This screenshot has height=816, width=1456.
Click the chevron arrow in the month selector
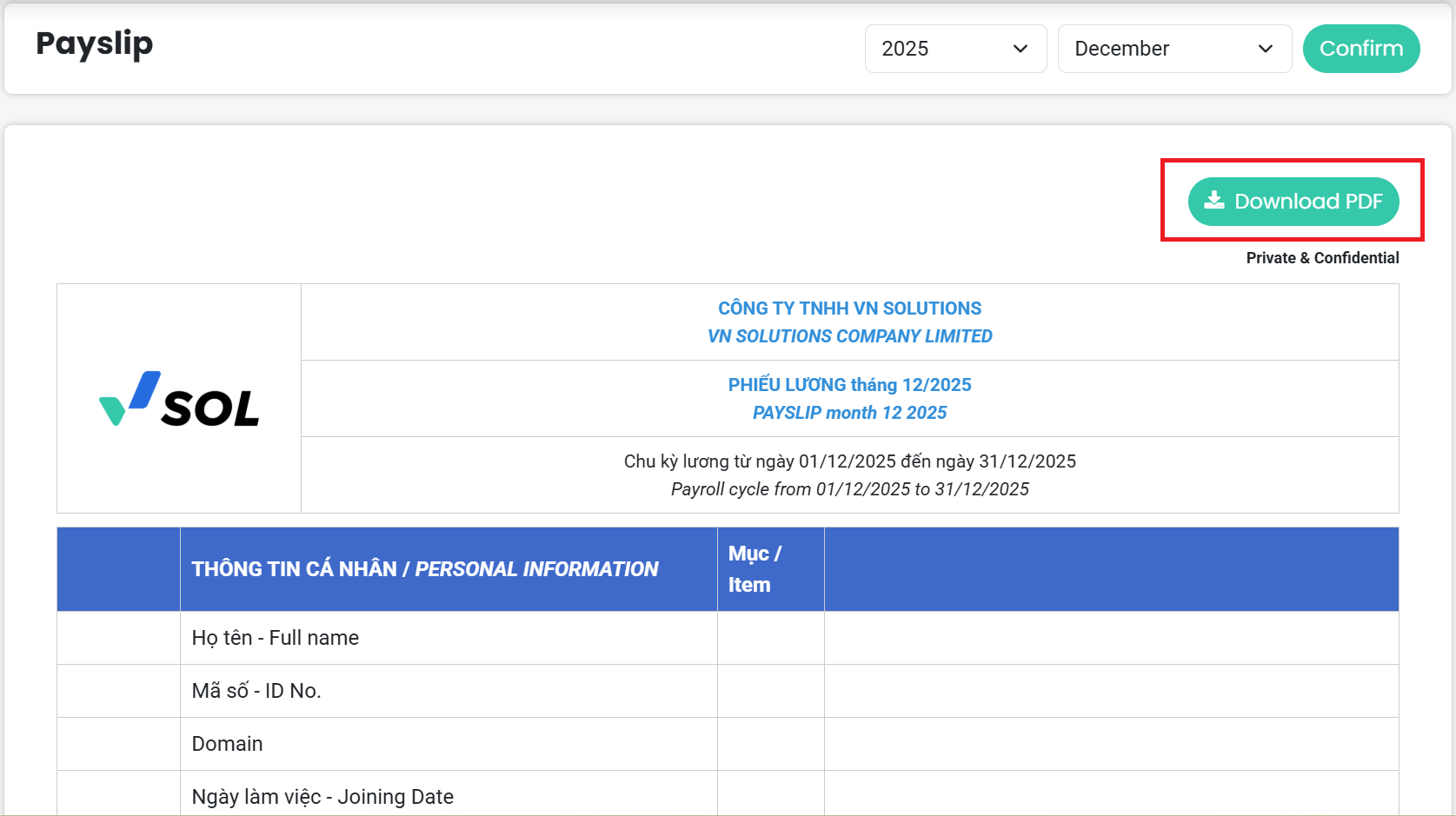coord(1265,49)
